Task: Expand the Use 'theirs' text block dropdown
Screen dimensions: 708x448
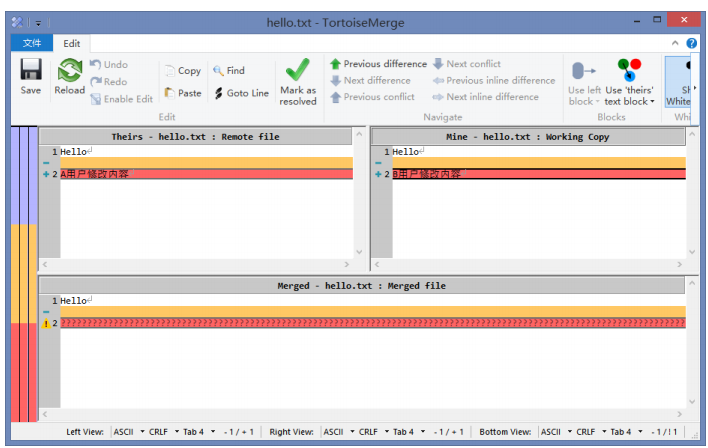Action: click(x=652, y=102)
